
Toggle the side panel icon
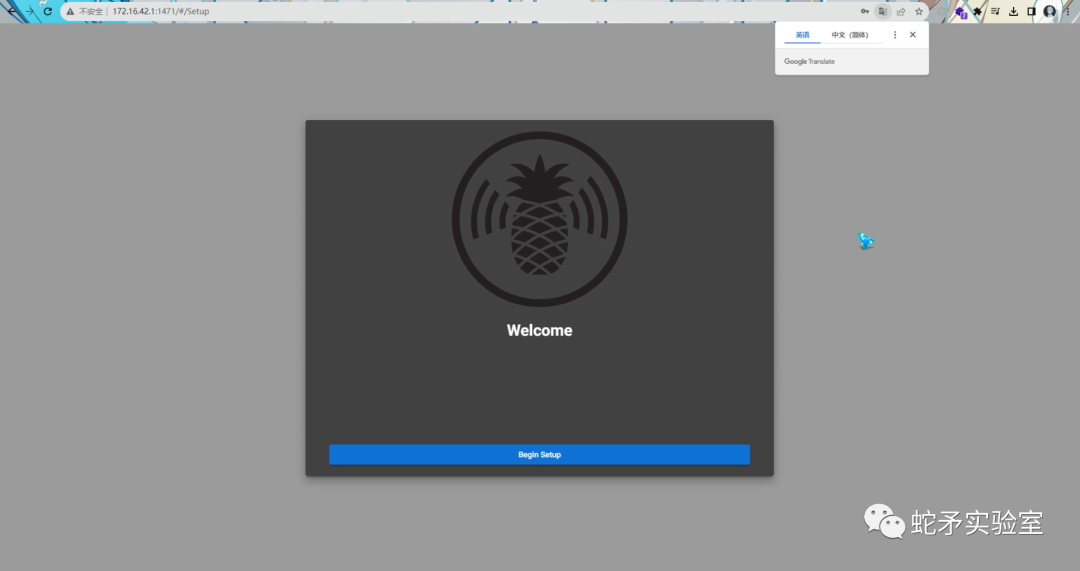(x=1031, y=11)
